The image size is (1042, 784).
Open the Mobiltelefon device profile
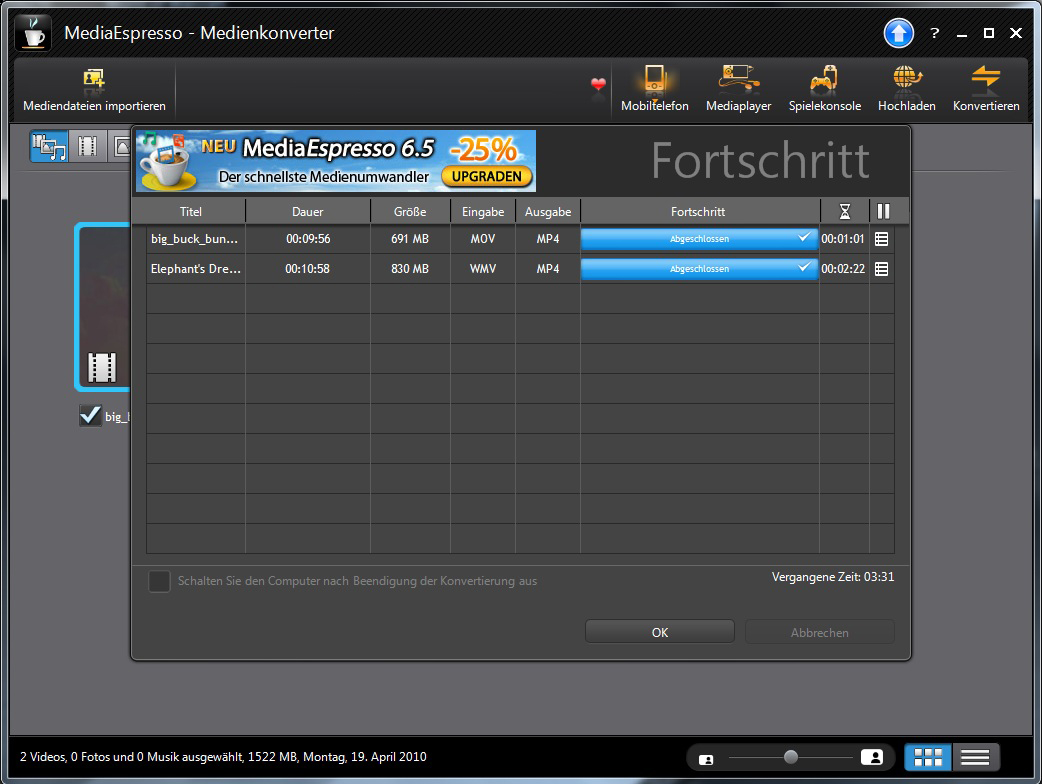pos(655,88)
